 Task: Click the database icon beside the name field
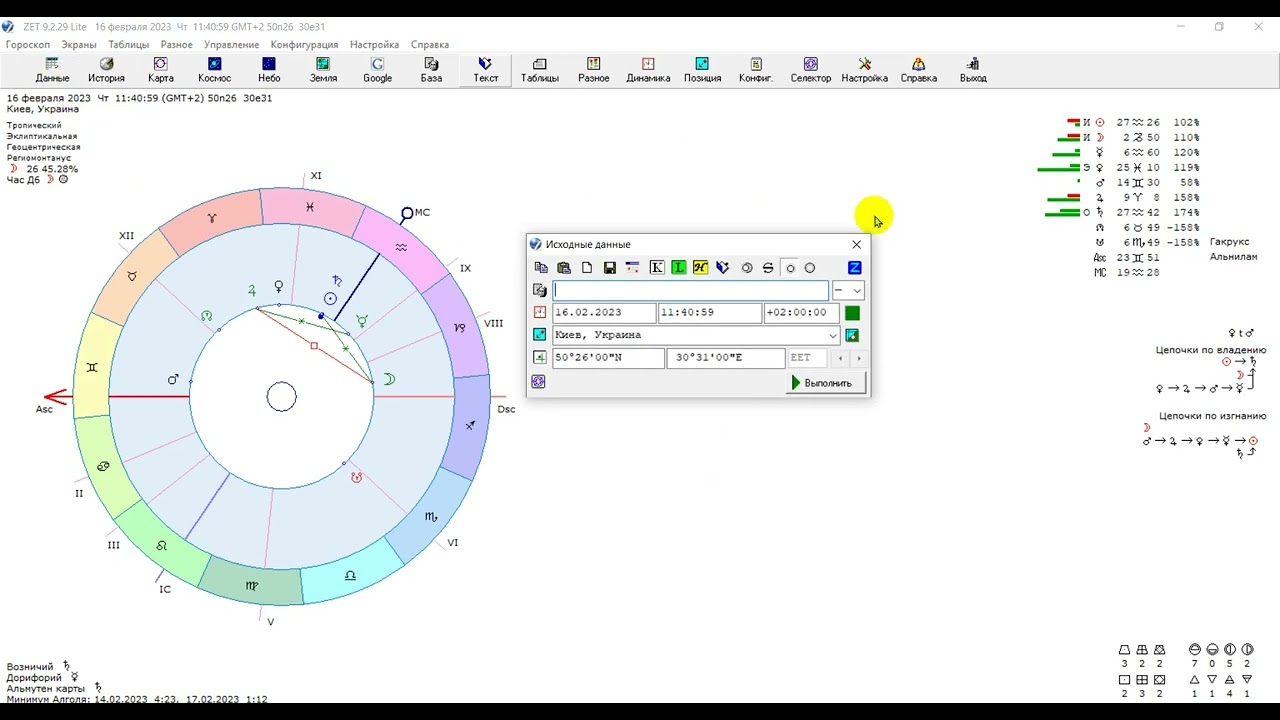pyautogui.click(x=540, y=290)
